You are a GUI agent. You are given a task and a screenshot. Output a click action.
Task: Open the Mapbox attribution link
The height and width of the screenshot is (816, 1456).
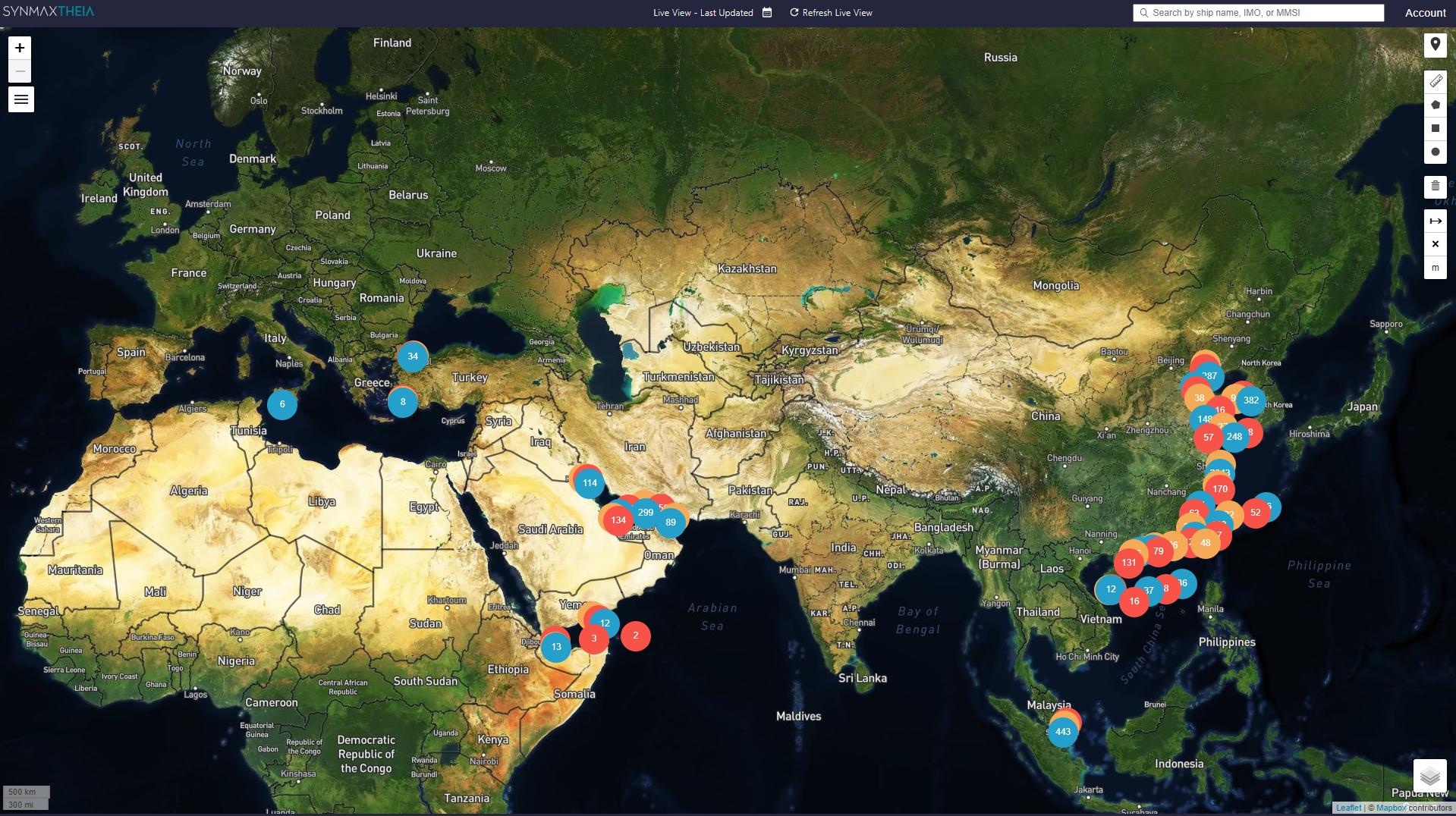click(1390, 808)
